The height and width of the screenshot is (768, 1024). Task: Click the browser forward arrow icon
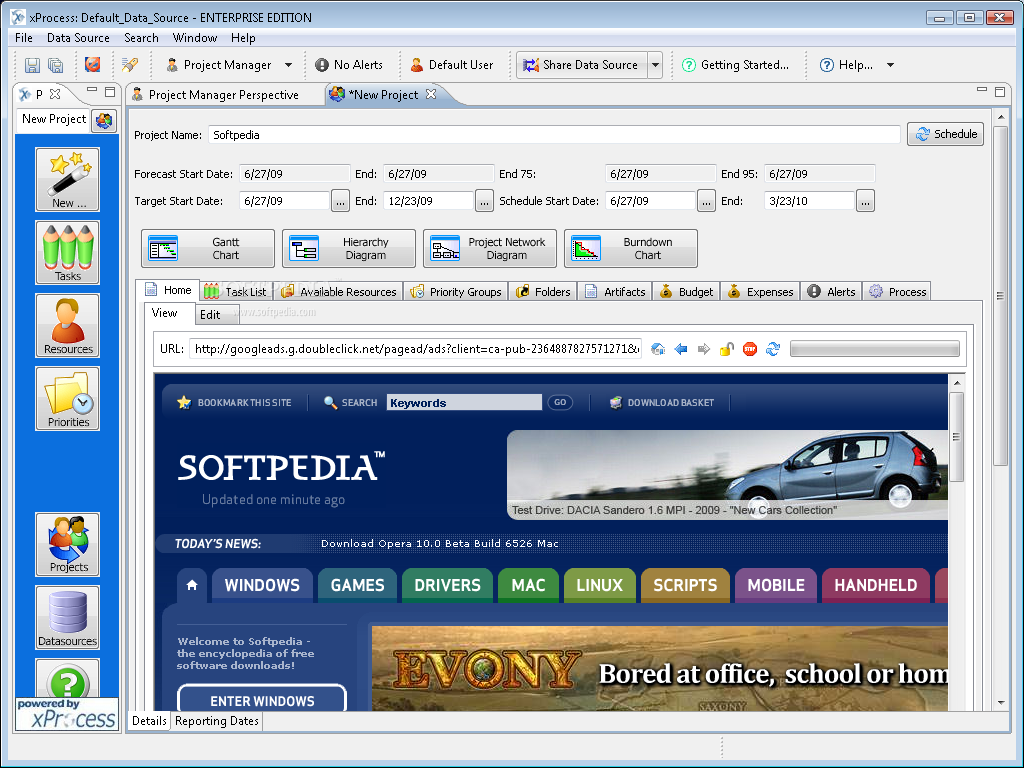tap(704, 349)
